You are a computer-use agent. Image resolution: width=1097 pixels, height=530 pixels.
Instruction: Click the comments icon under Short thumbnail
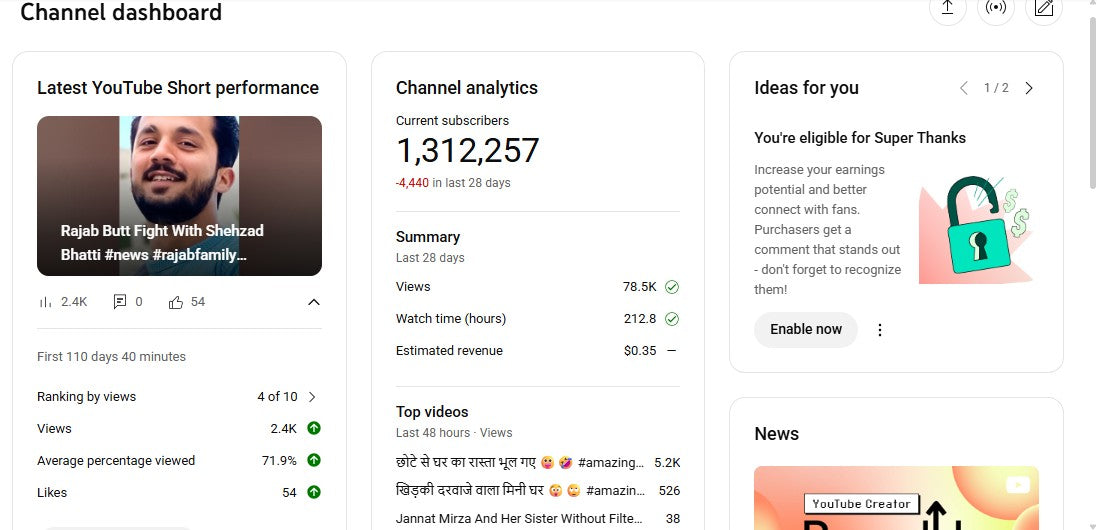[120, 302]
